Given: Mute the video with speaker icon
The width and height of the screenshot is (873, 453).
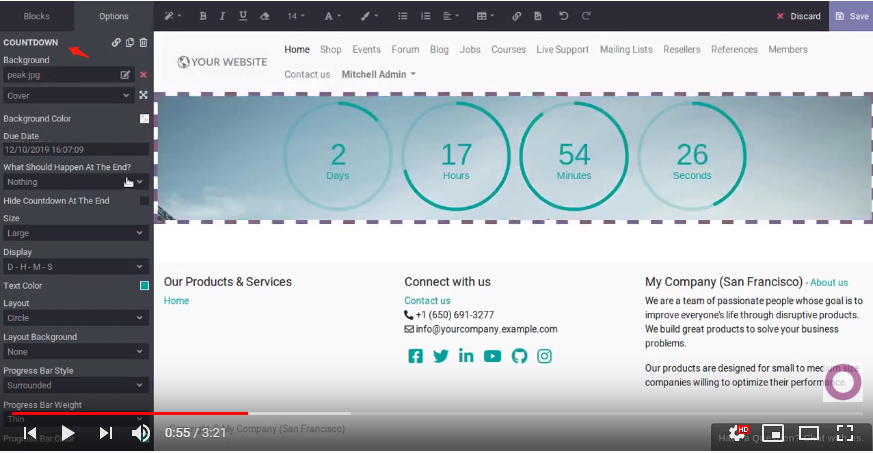Looking at the screenshot, I should 141,433.
